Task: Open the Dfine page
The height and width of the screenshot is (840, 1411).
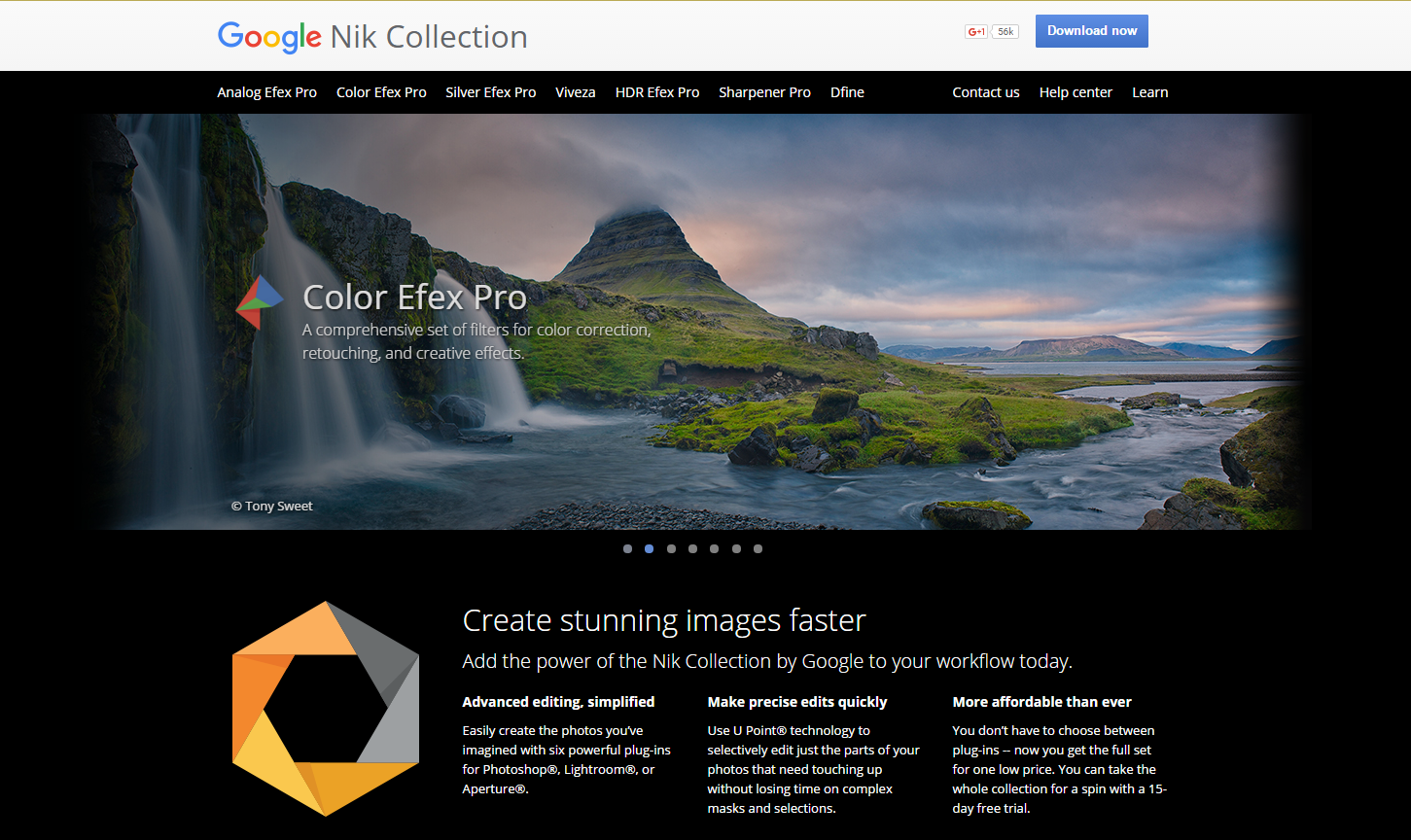Action: [847, 91]
